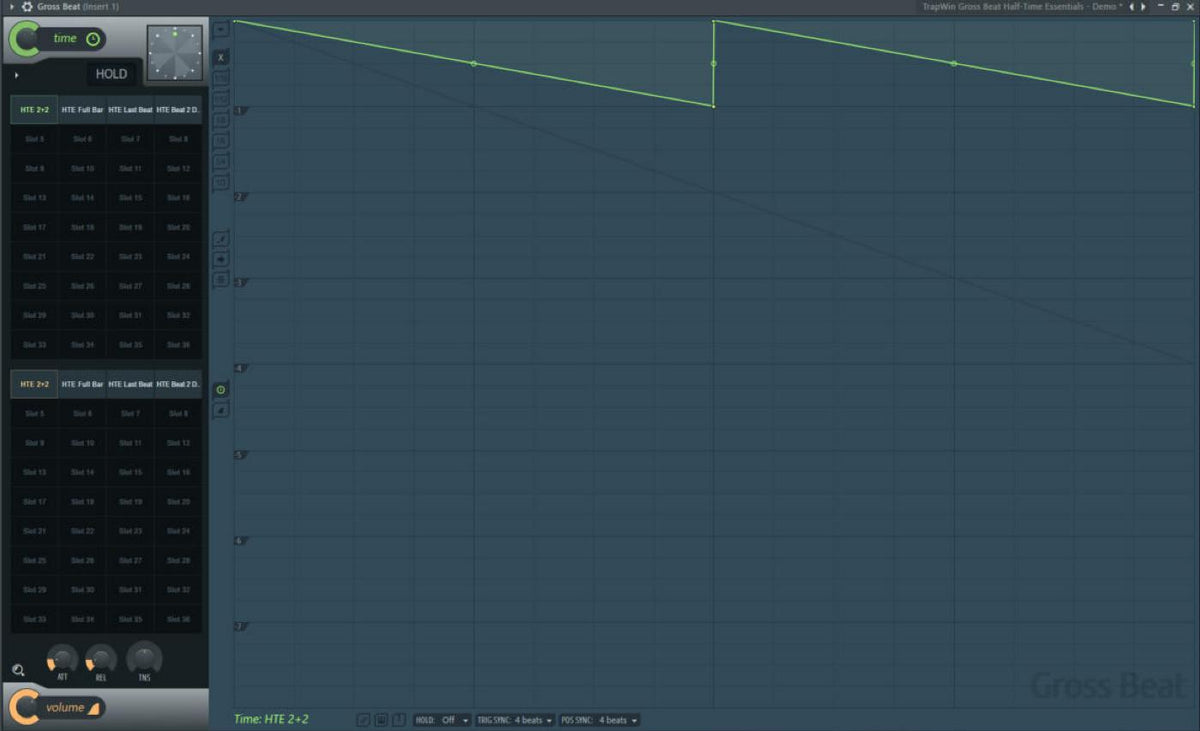Viewport: 1200px width, 731px height.
Task: Click the lines icon below the arrow tool
Action: pyautogui.click(x=221, y=281)
